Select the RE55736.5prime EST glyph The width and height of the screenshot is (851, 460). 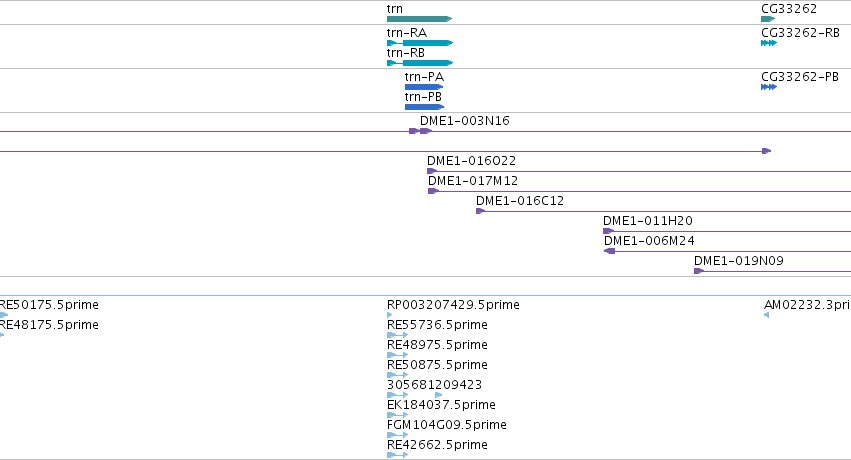[397, 335]
